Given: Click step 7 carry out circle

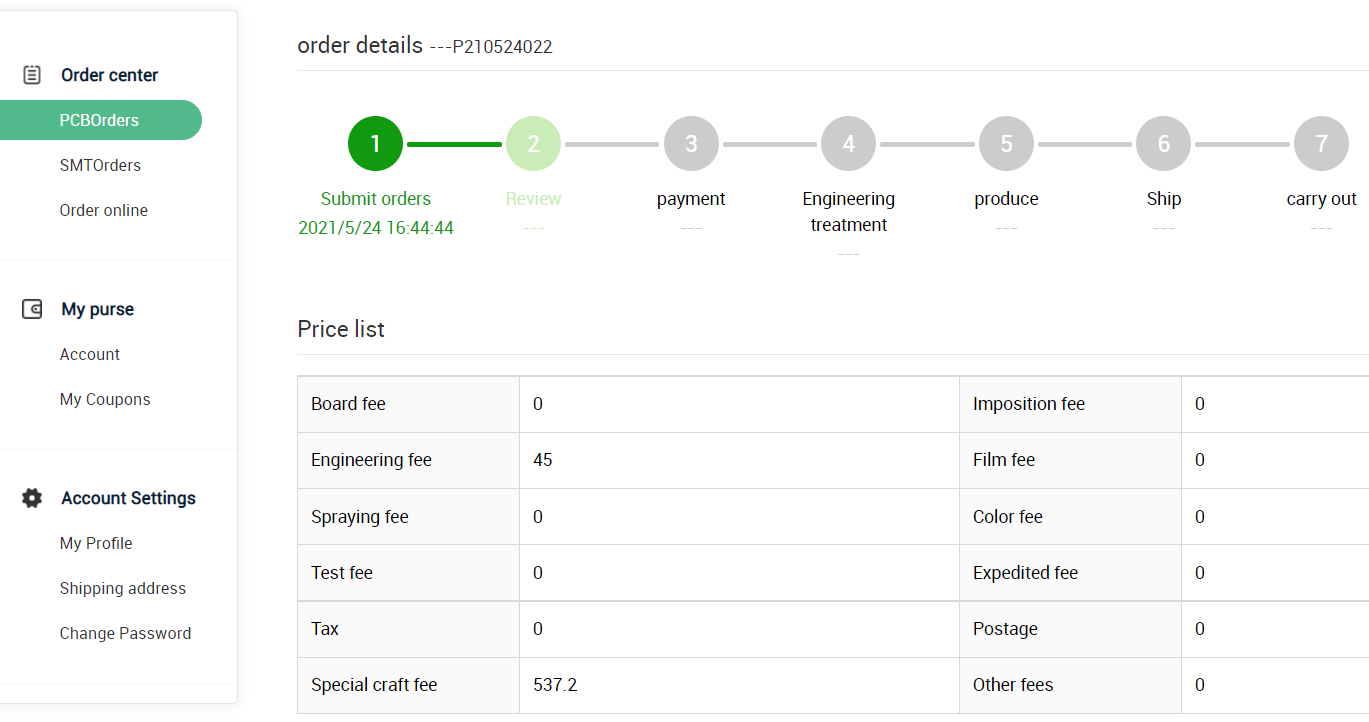Looking at the screenshot, I should [1321, 144].
